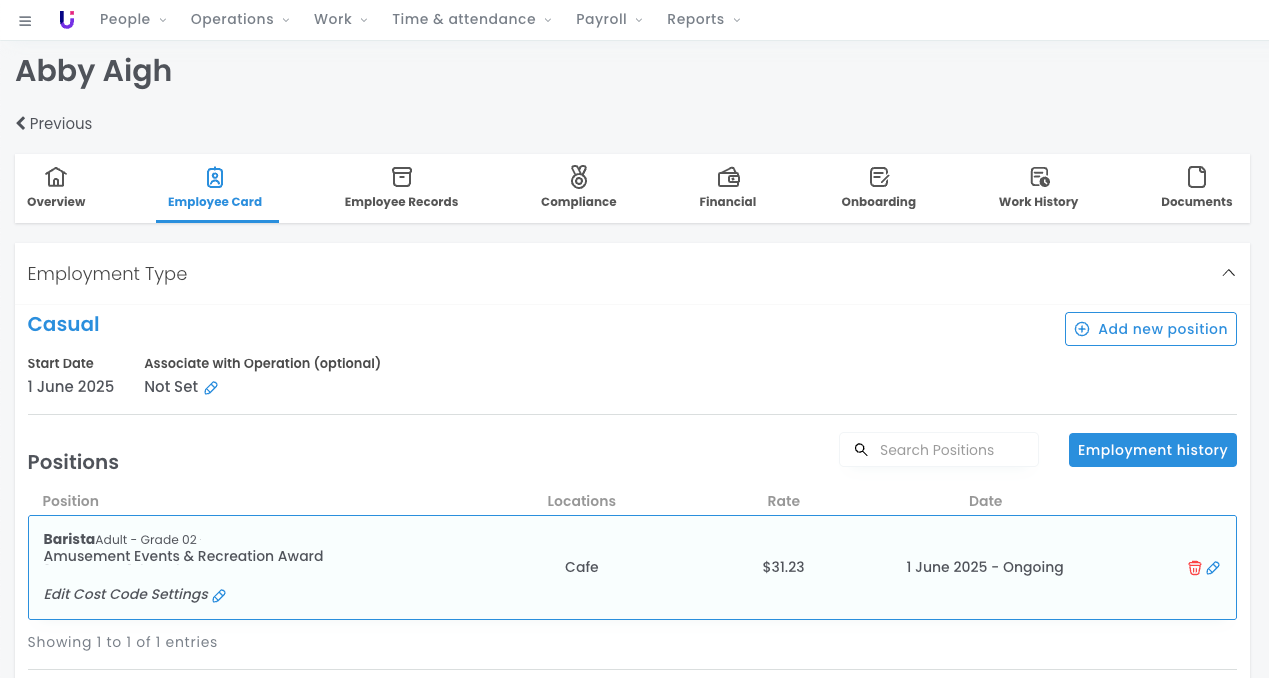Click the pencil next to Edit Cost Code Settings

pyautogui.click(x=219, y=596)
